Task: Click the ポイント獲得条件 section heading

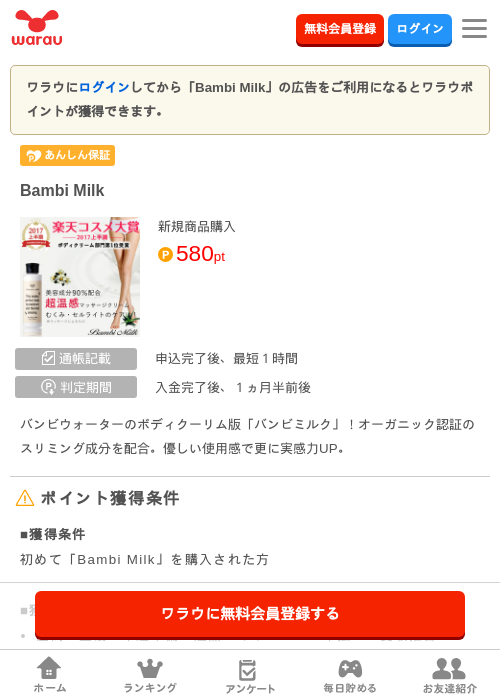Action: [x=110, y=498]
